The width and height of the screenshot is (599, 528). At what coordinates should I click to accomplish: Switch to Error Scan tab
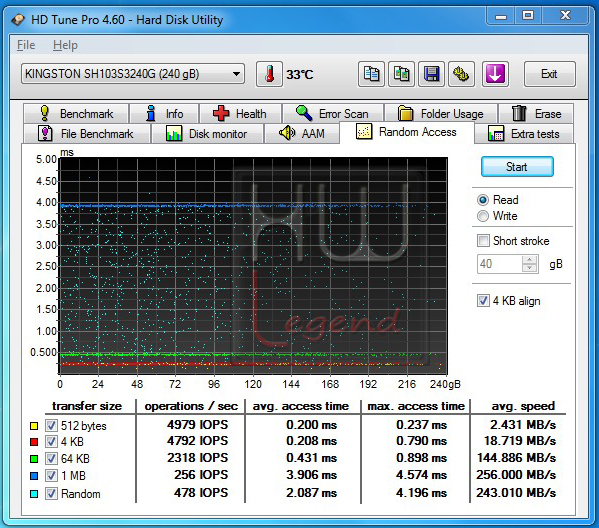(333, 113)
